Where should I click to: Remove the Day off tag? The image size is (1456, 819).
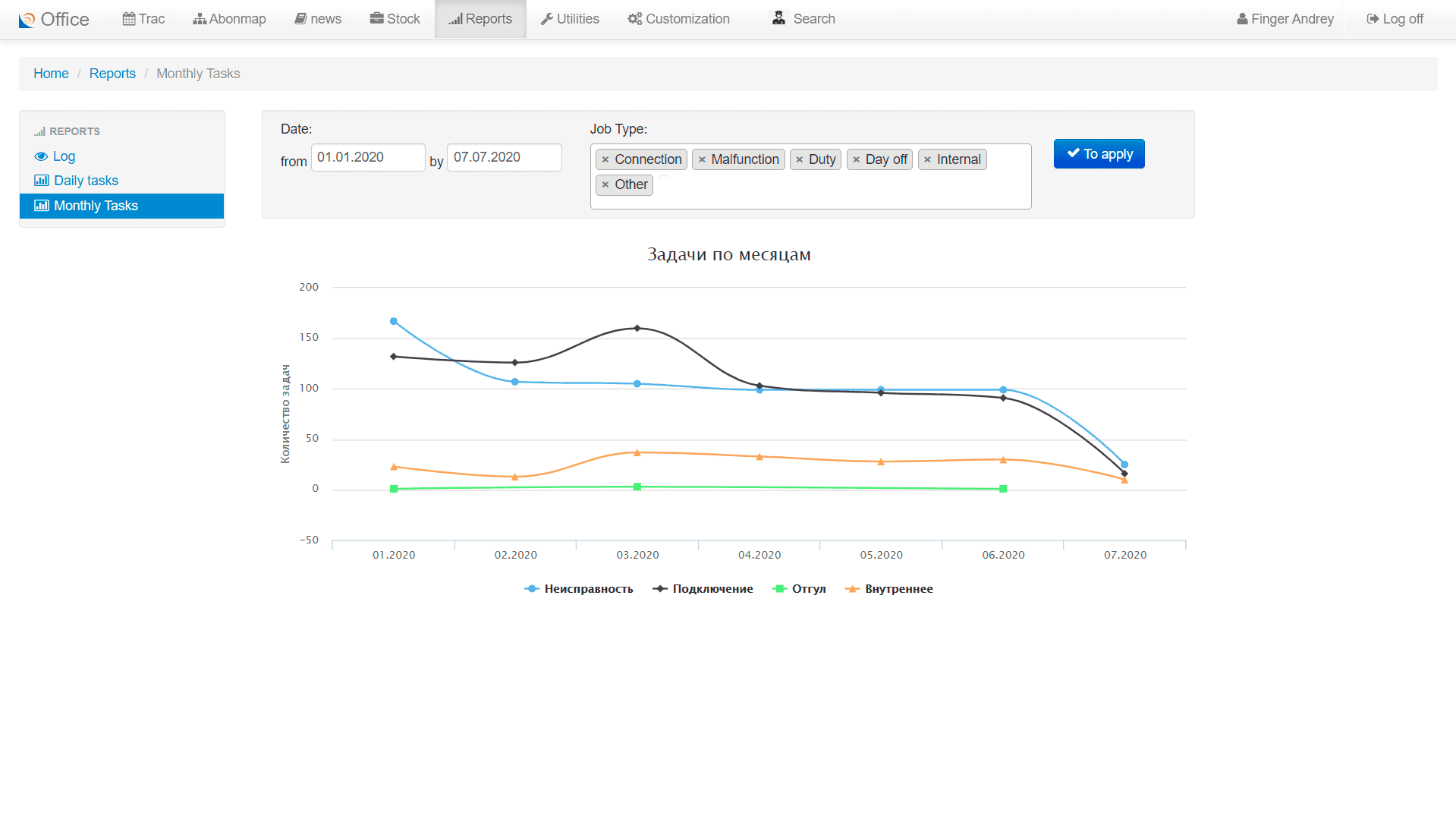point(856,159)
